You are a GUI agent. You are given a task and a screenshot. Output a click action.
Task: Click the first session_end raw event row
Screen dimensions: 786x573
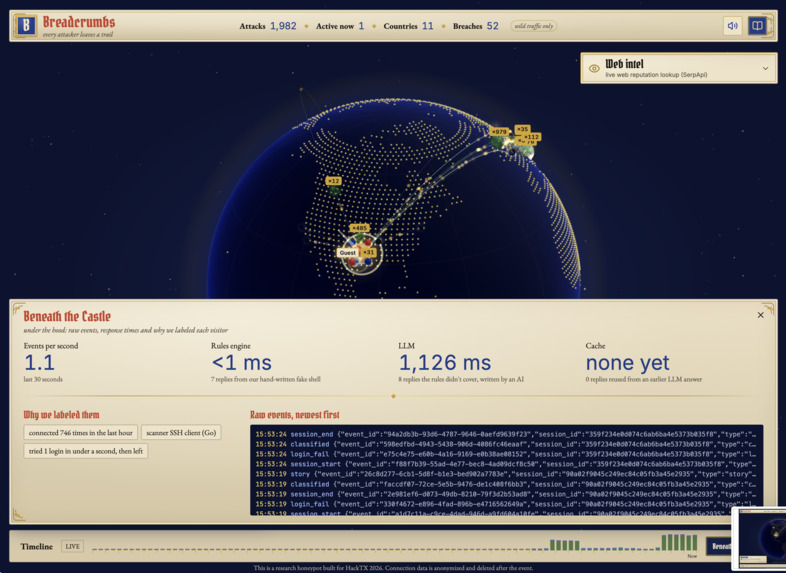pos(506,434)
